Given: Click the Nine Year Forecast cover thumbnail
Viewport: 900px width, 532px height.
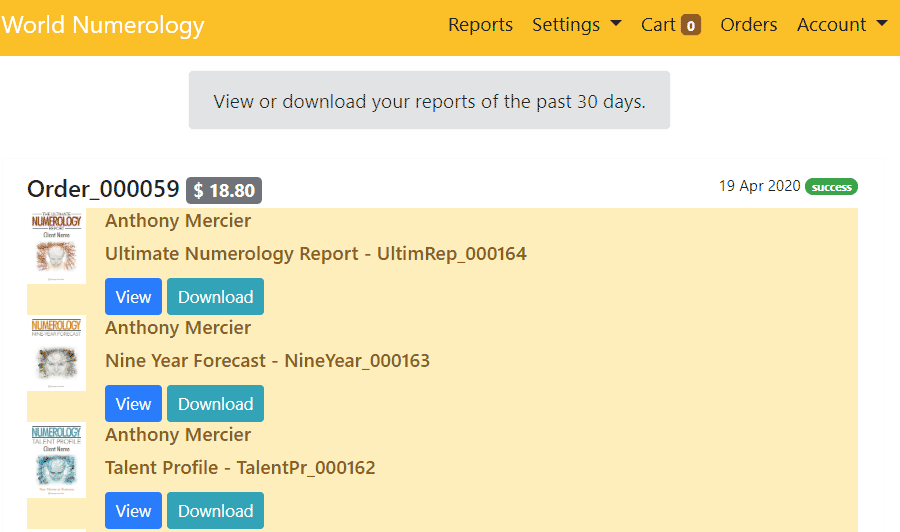Looking at the screenshot, I should coord(56,353).
